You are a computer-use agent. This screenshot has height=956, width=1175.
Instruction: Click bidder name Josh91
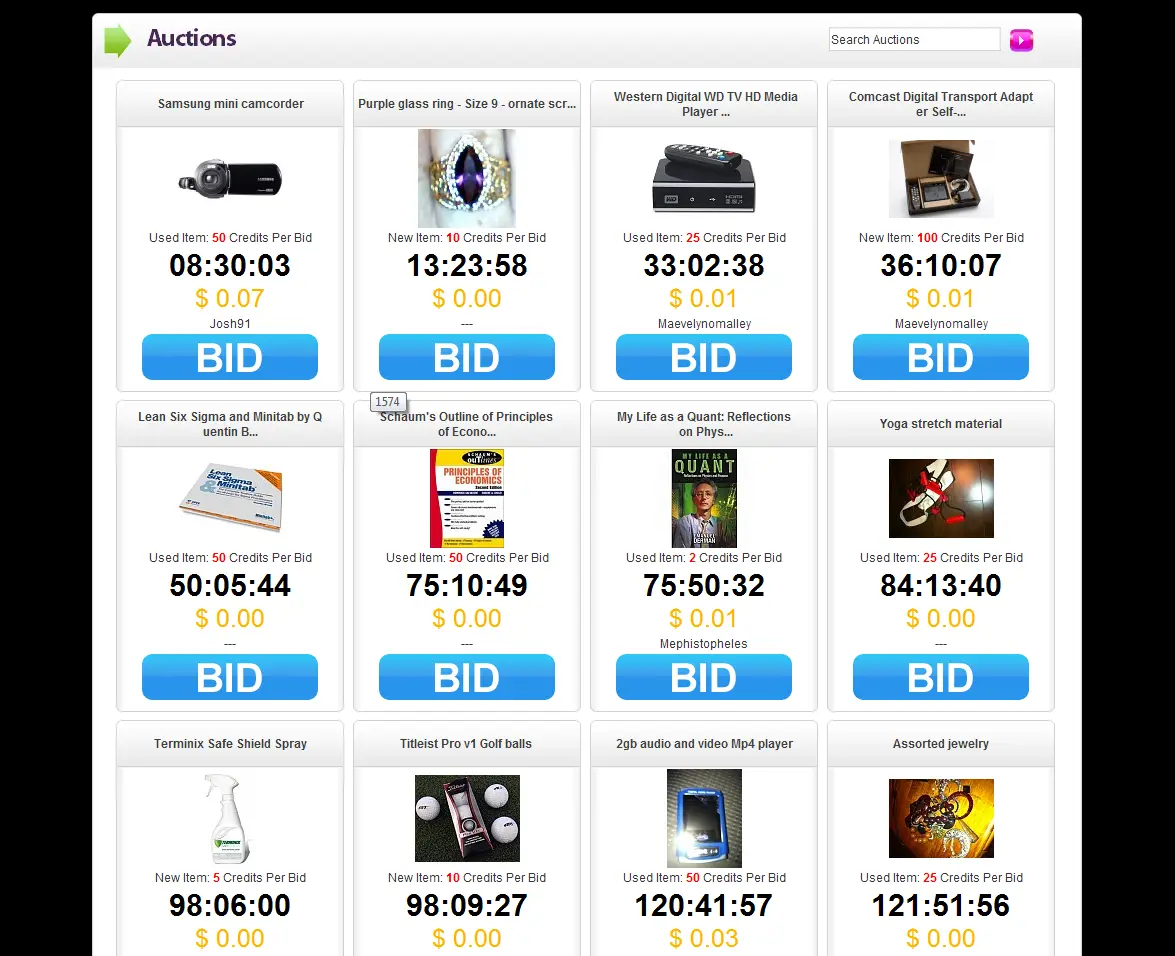[230, 324]
